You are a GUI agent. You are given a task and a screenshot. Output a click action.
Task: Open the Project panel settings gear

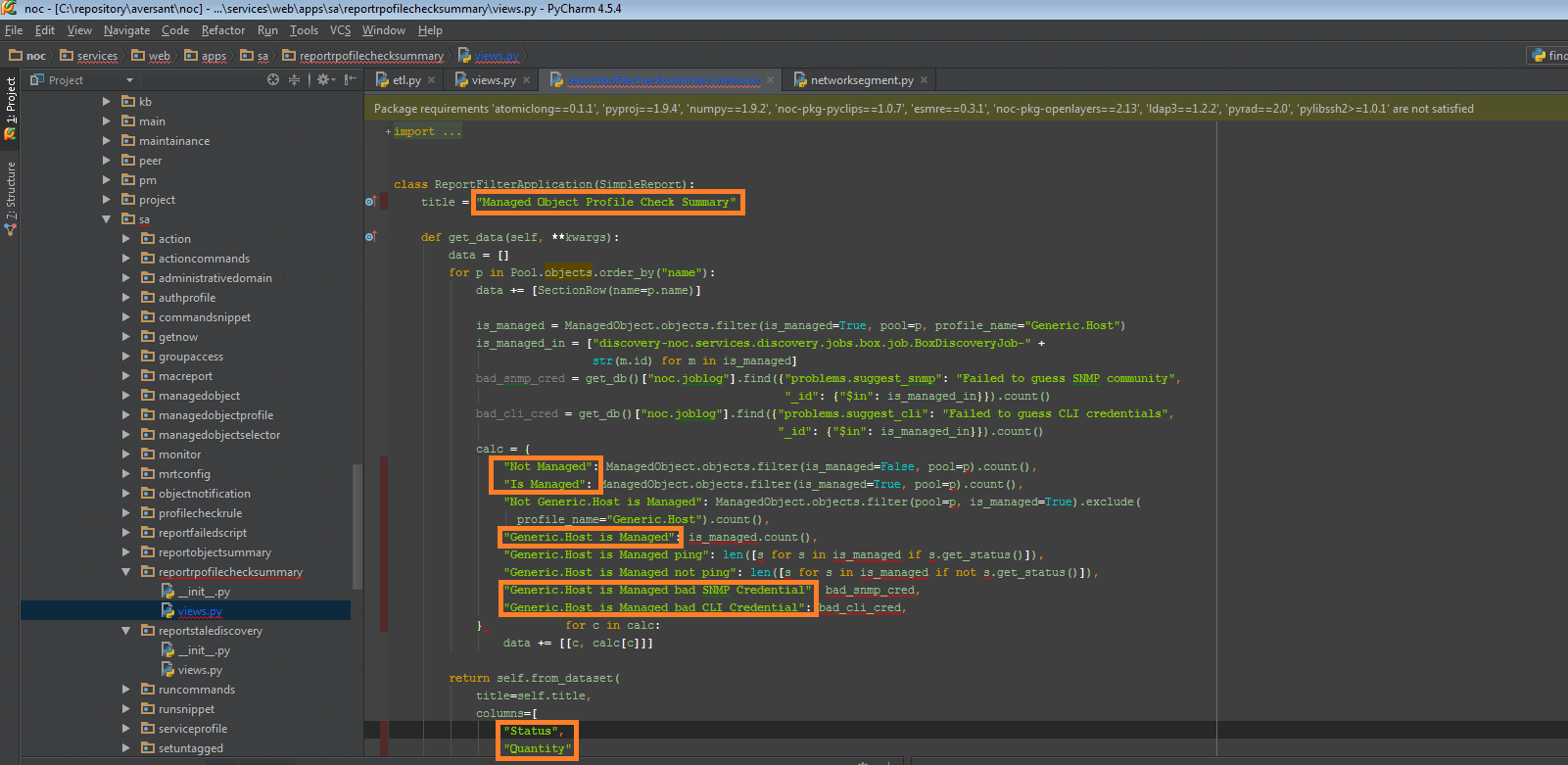(x=322, y=80)
